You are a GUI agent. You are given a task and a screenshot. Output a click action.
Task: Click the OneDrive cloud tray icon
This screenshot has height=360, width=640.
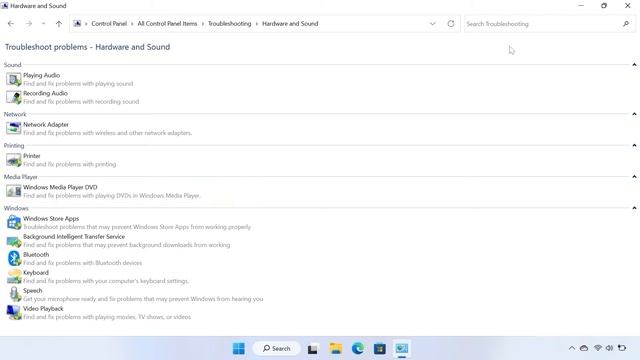(584, 348)
